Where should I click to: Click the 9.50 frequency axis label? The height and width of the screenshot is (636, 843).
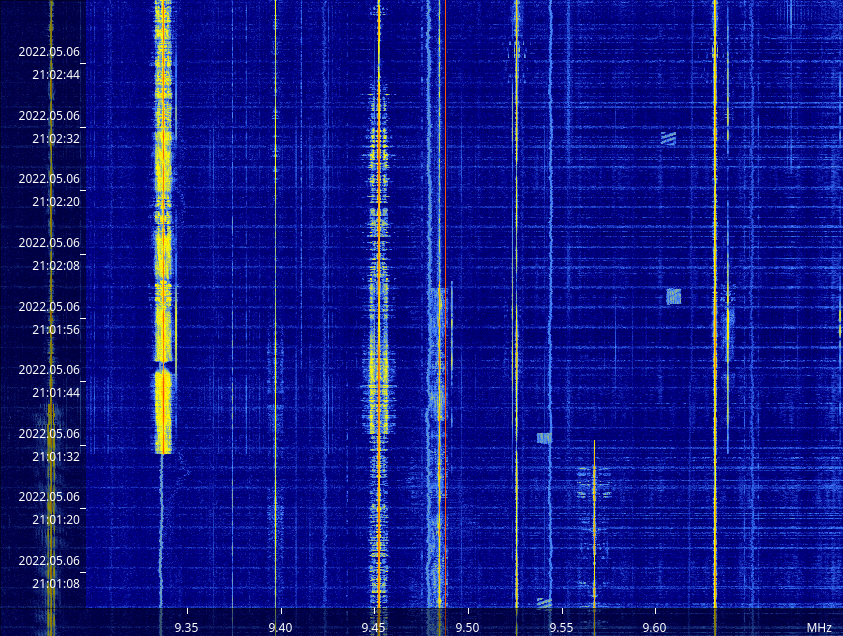tap(467, 627)
